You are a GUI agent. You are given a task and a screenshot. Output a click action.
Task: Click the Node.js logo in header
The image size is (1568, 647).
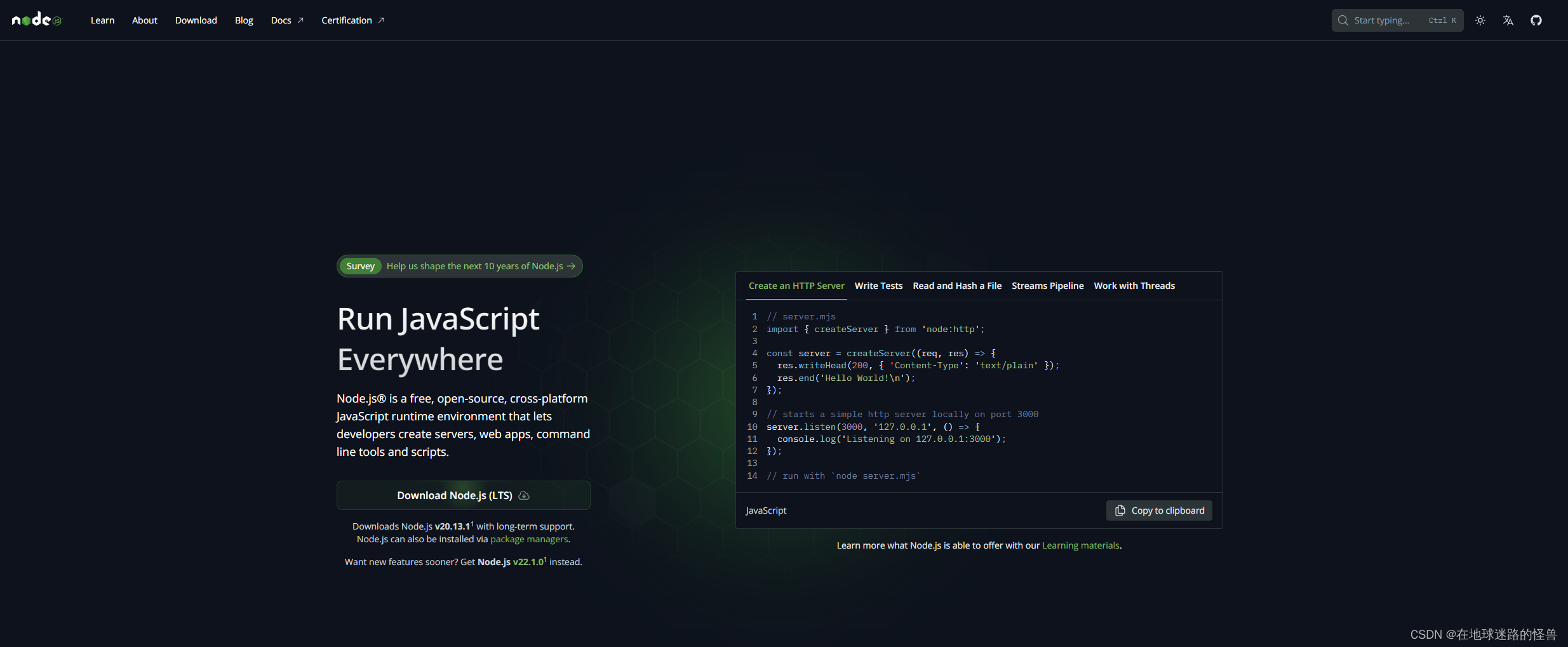[x=37, y=20]
